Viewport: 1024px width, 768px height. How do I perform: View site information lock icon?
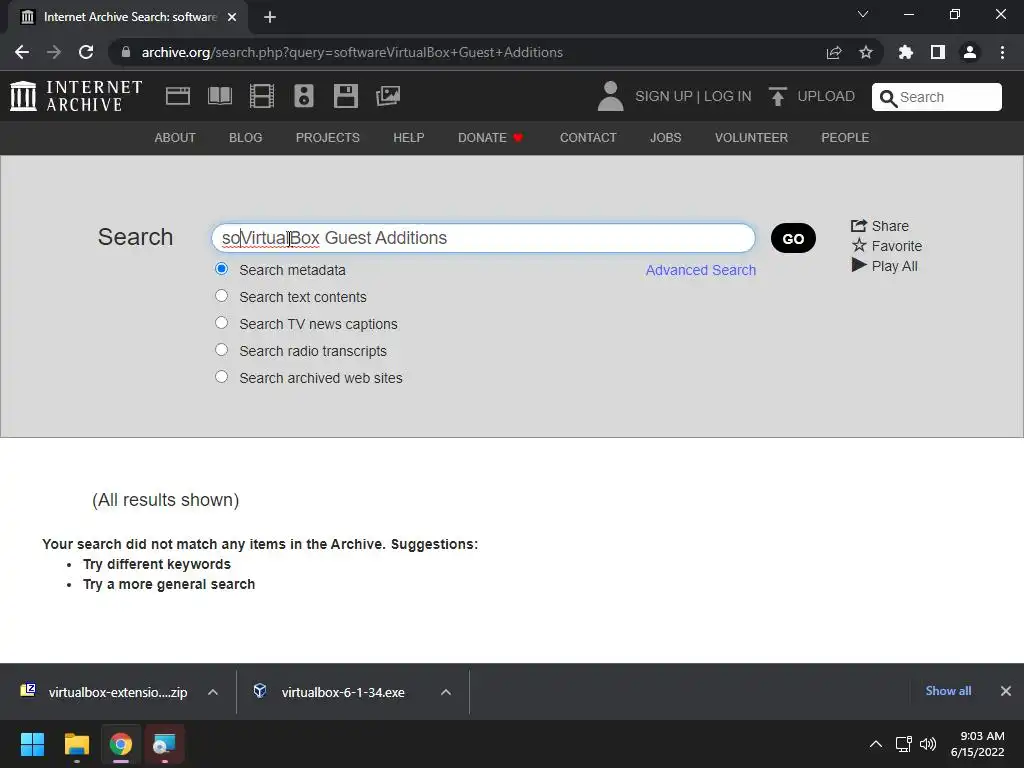[x=126, y=52]
